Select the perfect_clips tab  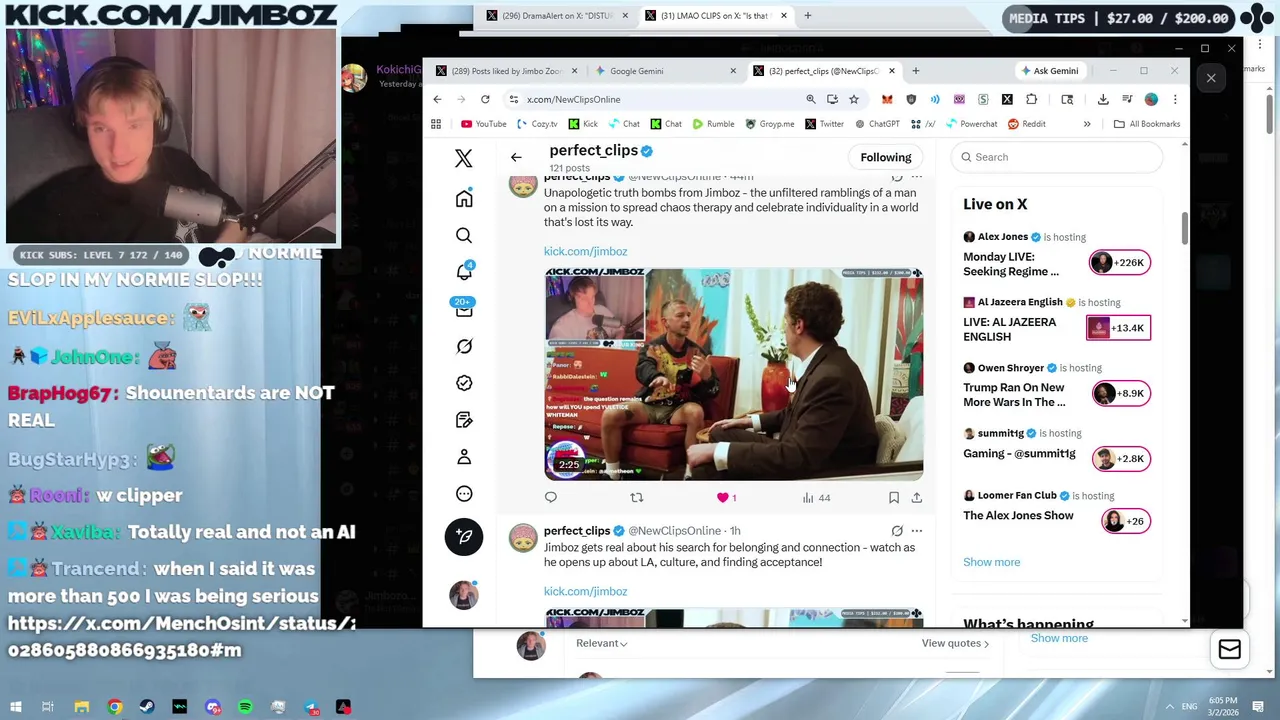825,71
